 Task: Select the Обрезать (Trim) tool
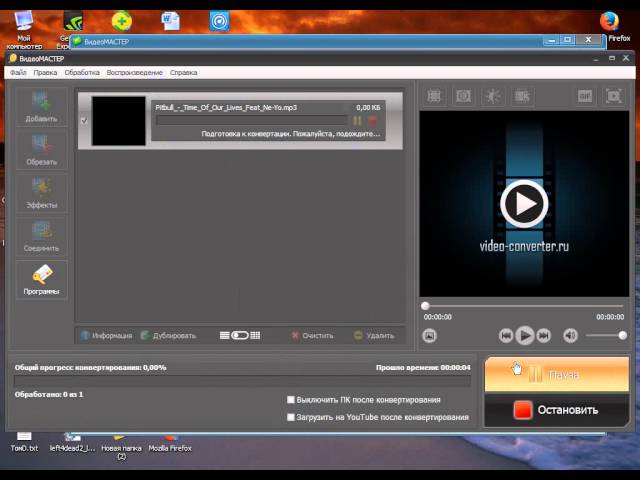pyautogui.click(x=42, y=150)
